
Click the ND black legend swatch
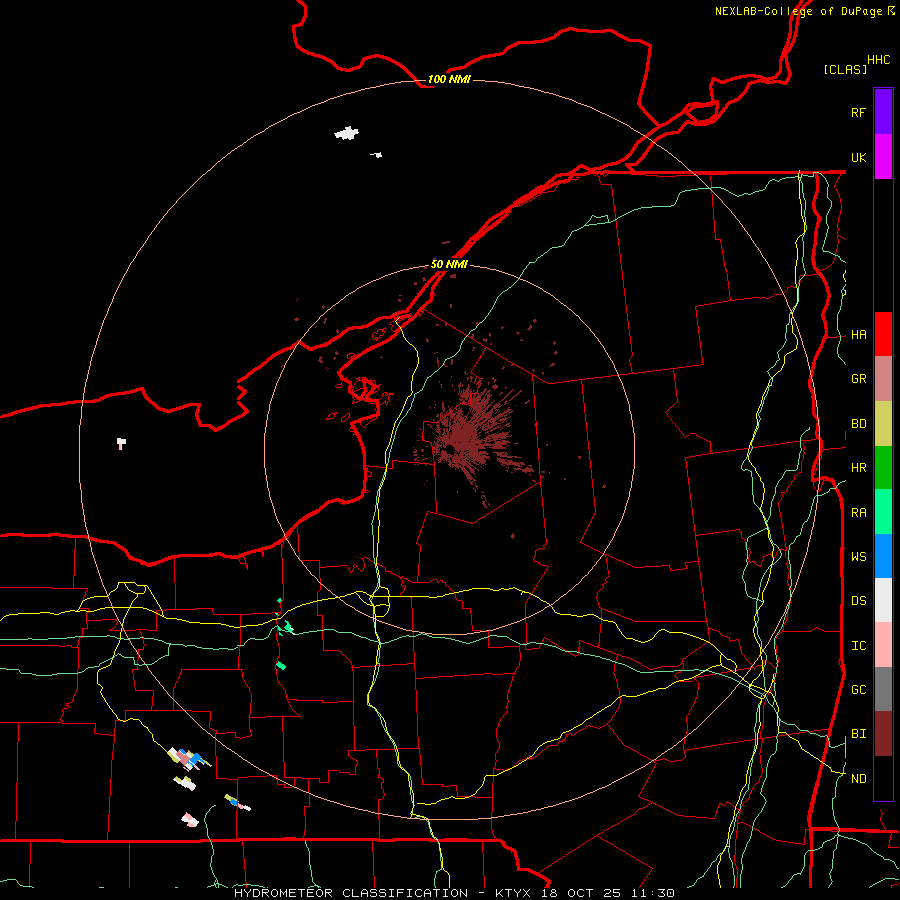click(883, 778)
